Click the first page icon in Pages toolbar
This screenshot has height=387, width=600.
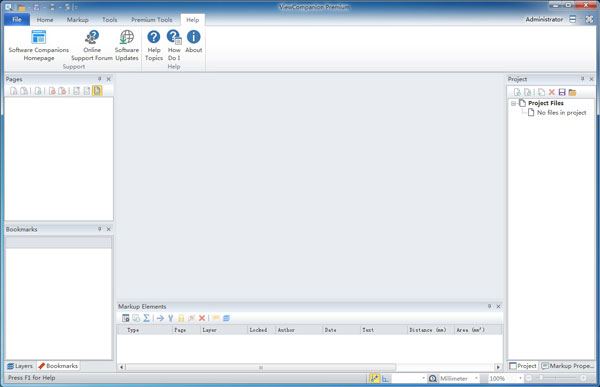(x=13, y=91)
